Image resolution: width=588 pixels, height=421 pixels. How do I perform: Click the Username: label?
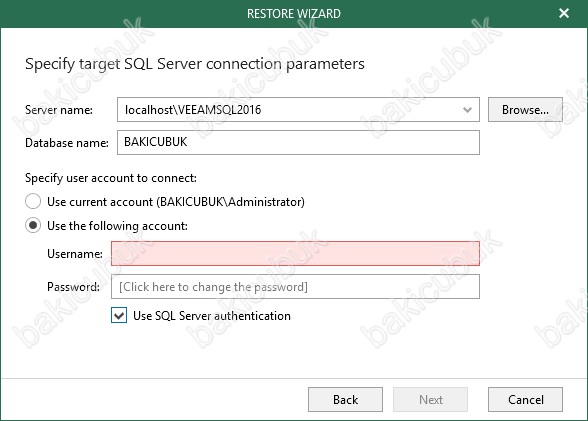tap(75, 254)
